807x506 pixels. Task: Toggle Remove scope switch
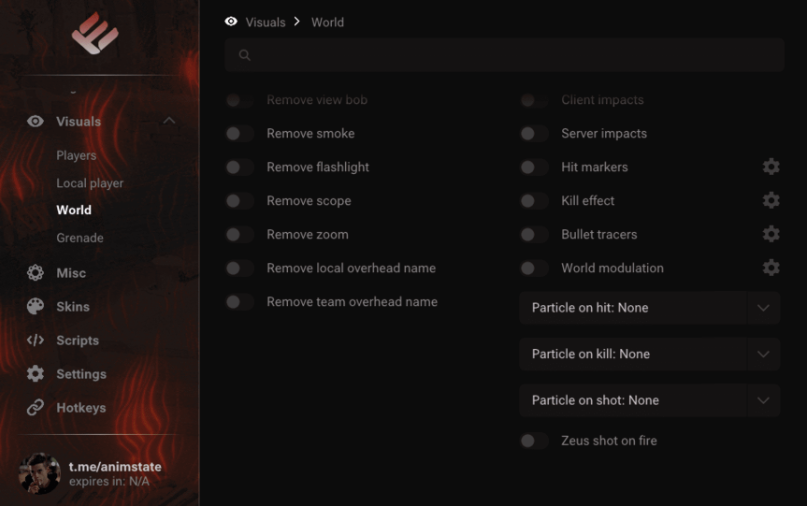click(x=239, y=201)
